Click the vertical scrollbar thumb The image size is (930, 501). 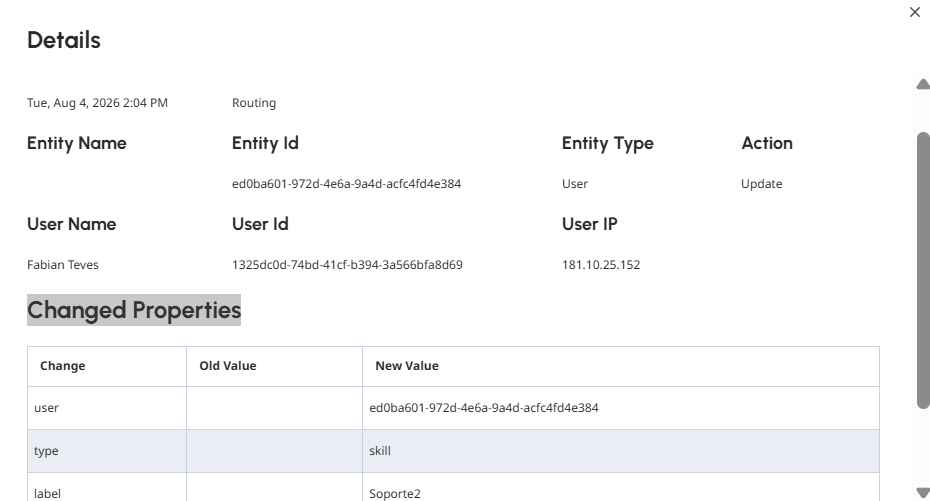(923, 270)
